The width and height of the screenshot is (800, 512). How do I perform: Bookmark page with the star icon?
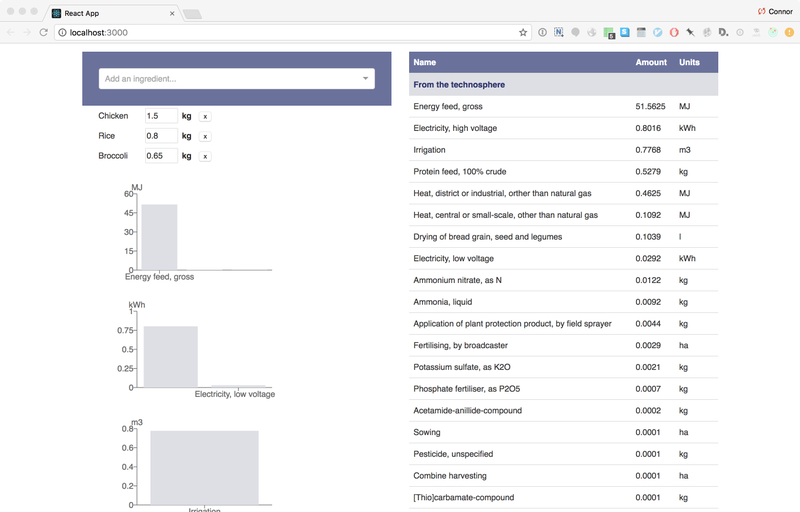click(x=523, y=32)
